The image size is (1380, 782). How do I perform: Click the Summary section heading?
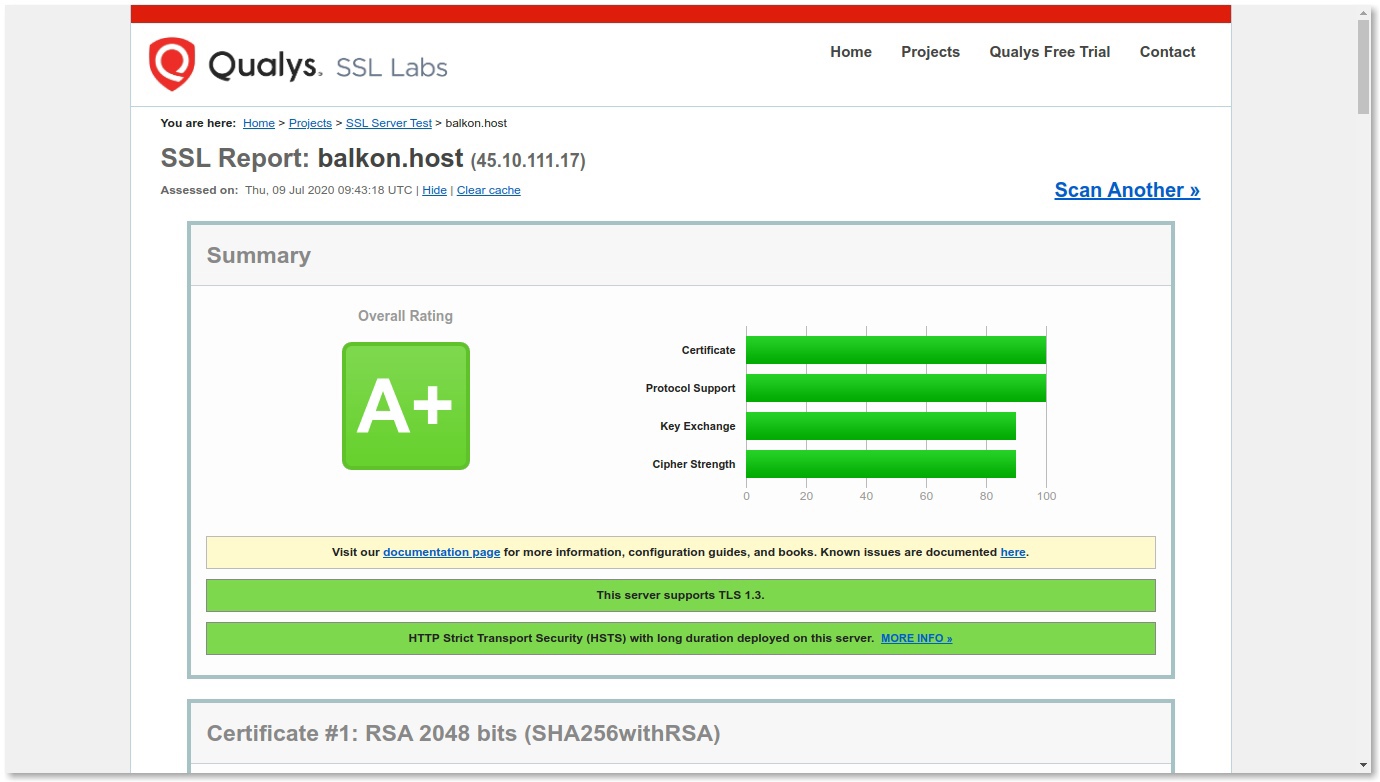tap(259, 255)
